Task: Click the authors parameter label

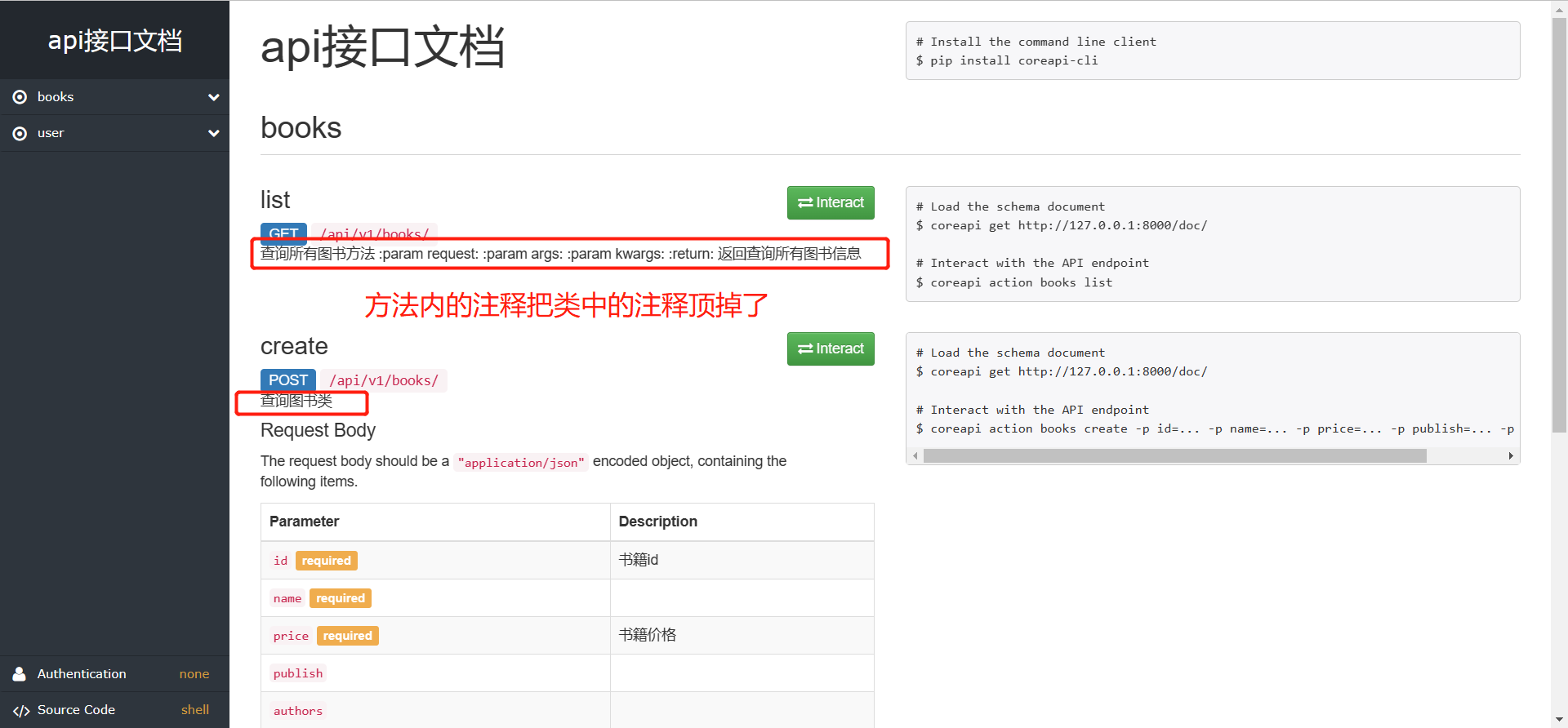Action: pos(298,711)
